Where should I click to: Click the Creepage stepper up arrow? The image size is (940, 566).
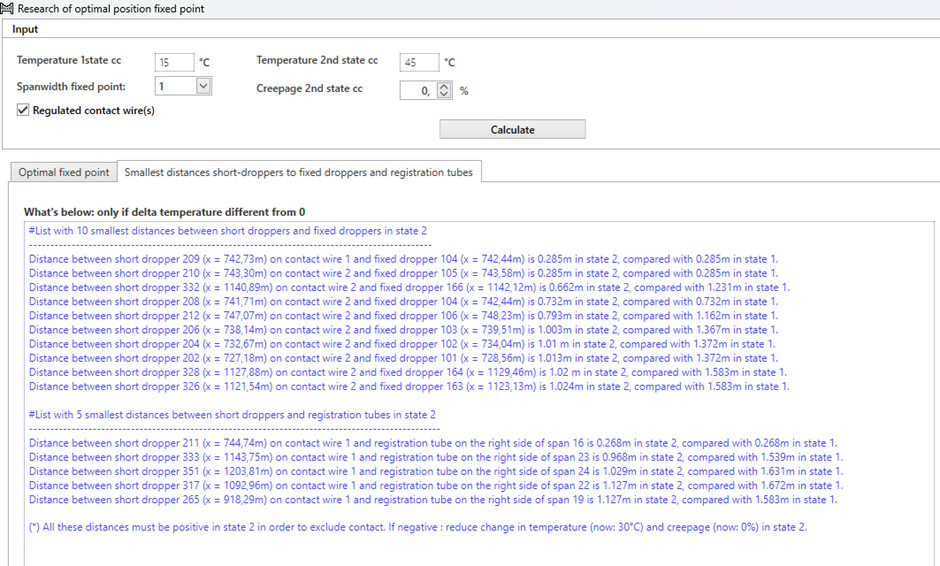click(x=444, y=86)
